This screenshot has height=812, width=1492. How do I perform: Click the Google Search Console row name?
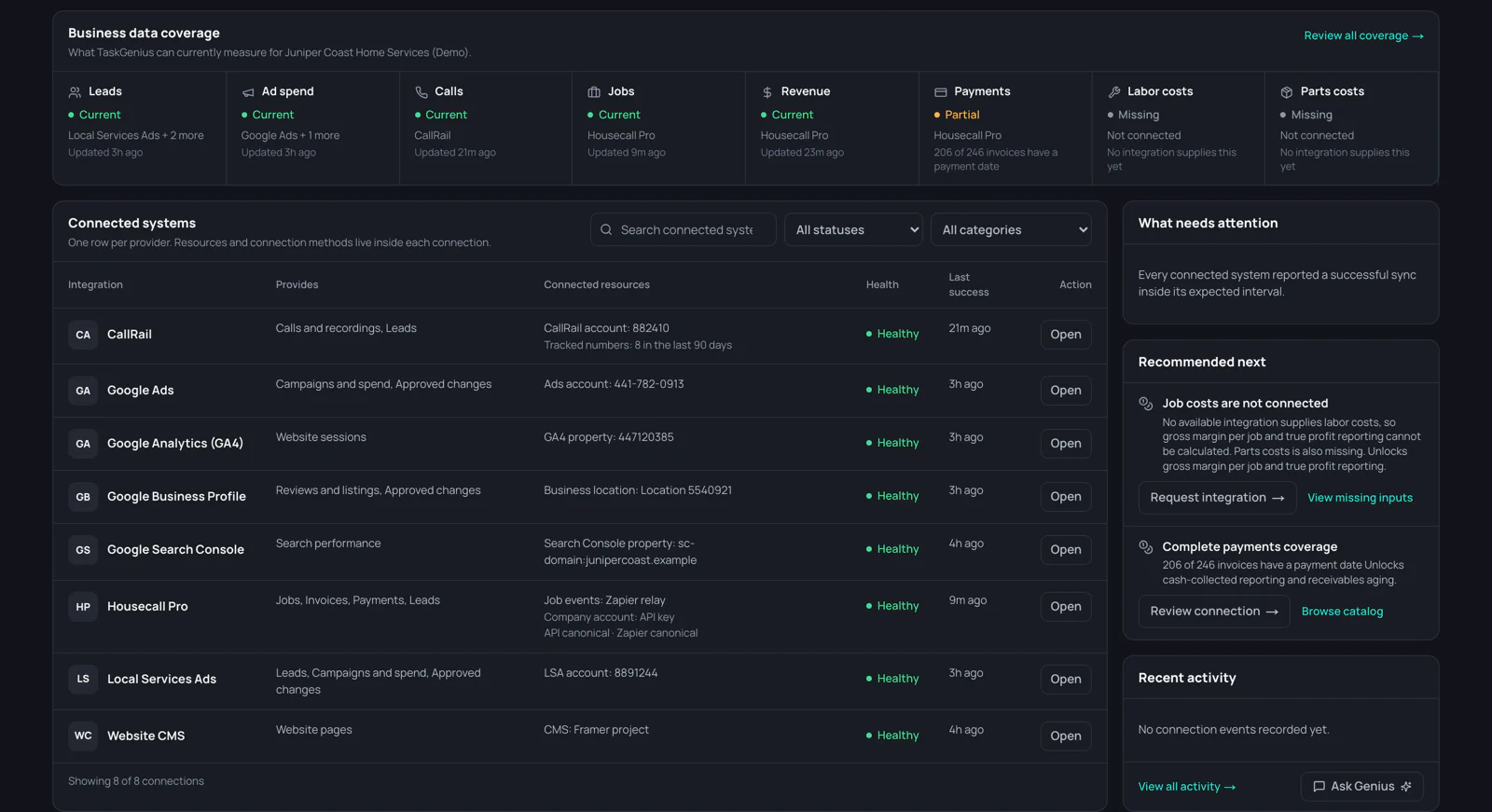[x=175, y=550]
